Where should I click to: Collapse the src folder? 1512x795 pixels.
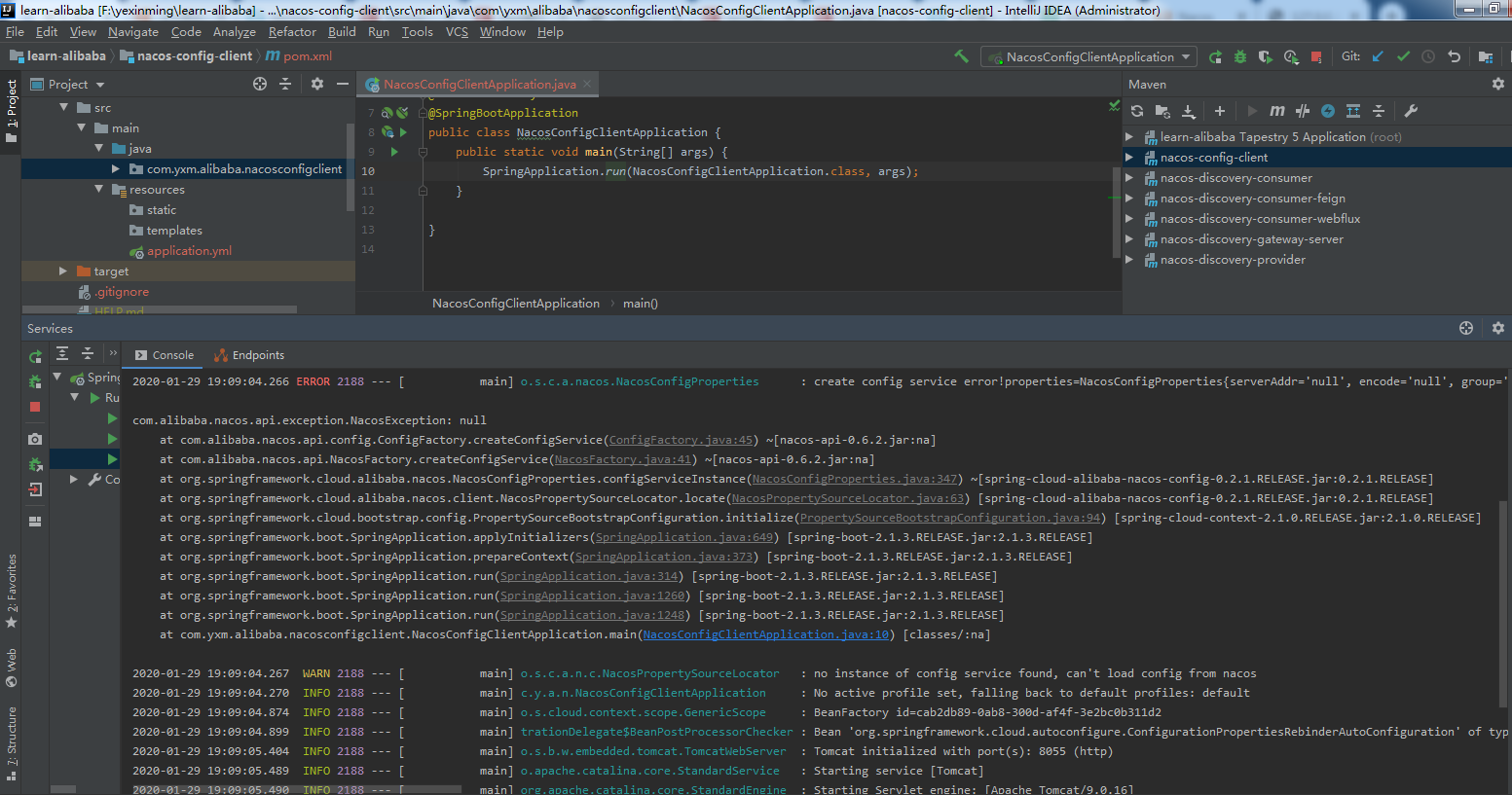[63, 108]
